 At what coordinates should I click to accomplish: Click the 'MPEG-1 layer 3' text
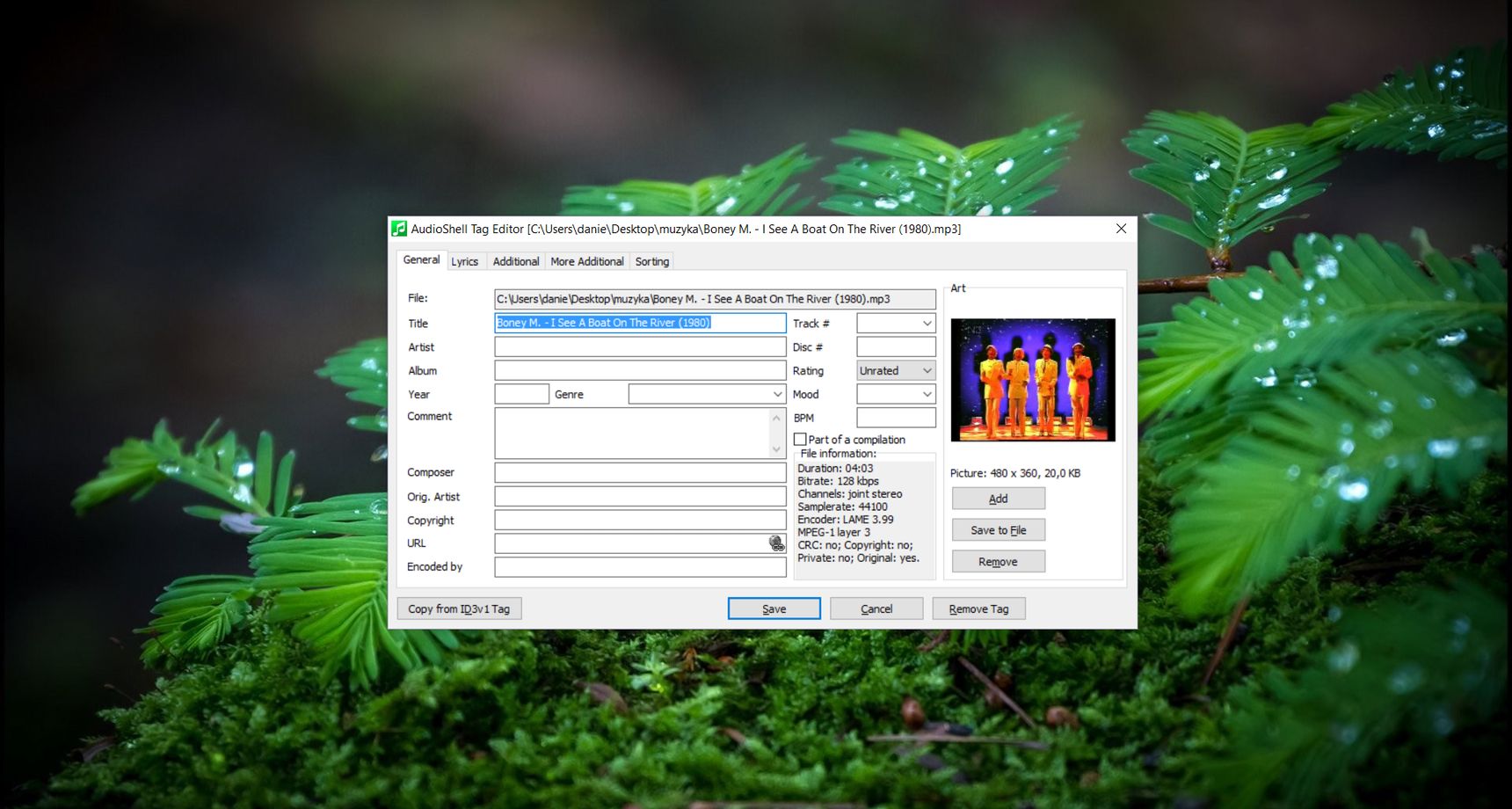pos(833,532)
